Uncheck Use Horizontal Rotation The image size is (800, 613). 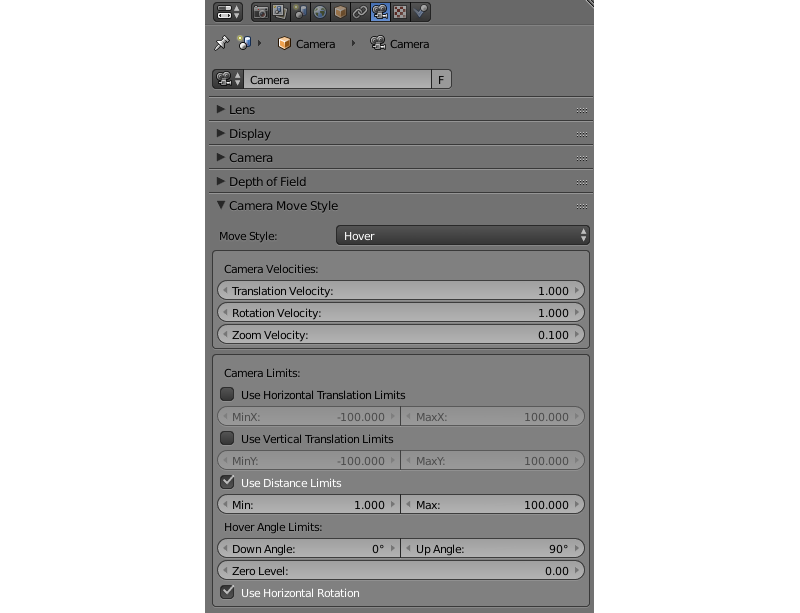coord(227,592)
